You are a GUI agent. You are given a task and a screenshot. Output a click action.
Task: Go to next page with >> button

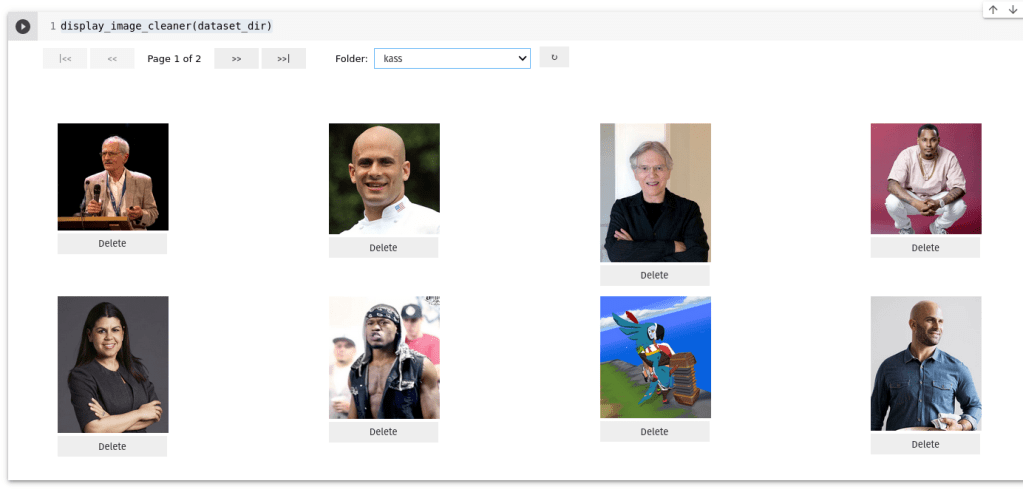pyautogui.click(x=236, y=59)
